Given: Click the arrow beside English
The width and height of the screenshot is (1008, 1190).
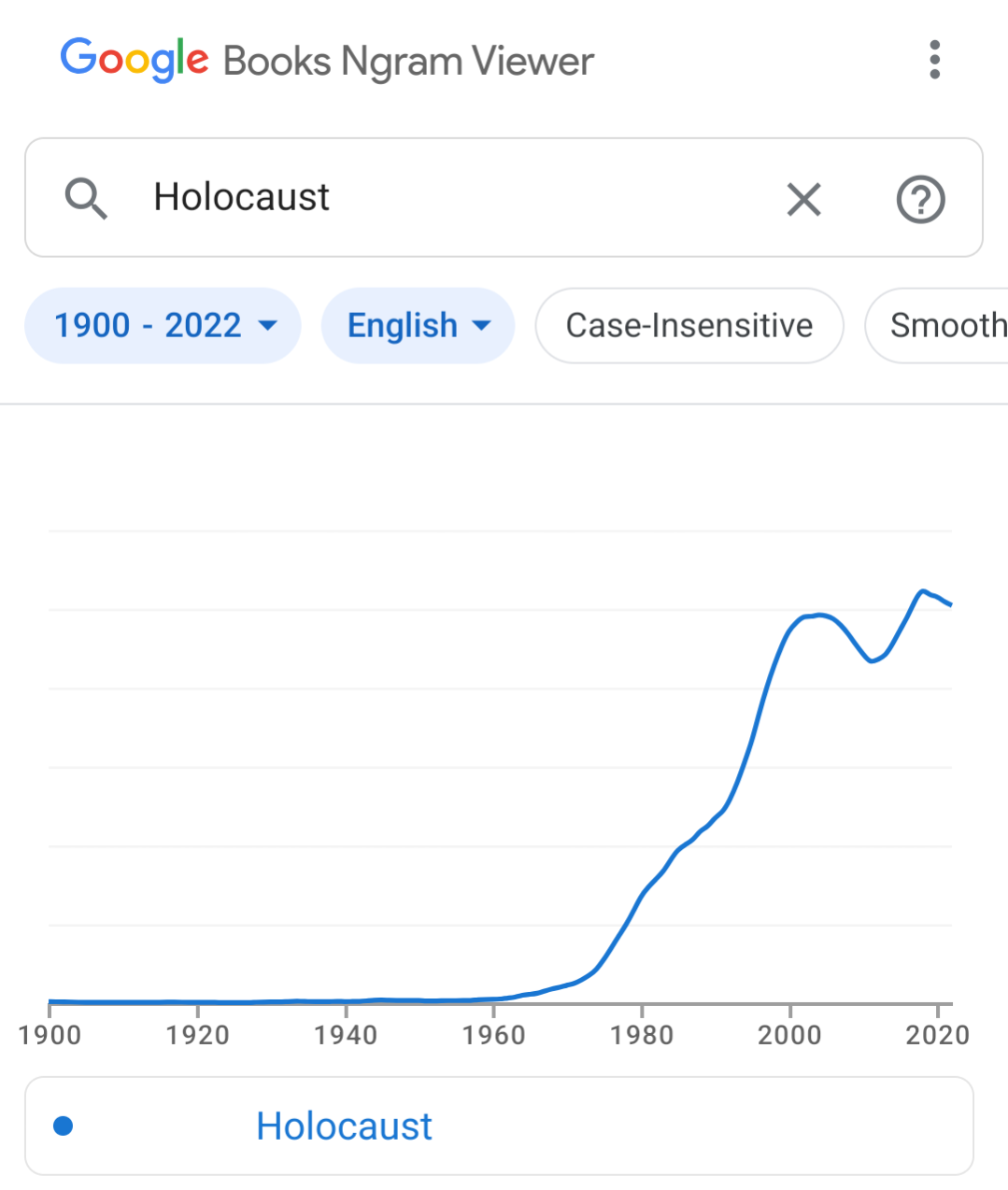Looking at the screenshot, I should (482, 326).
